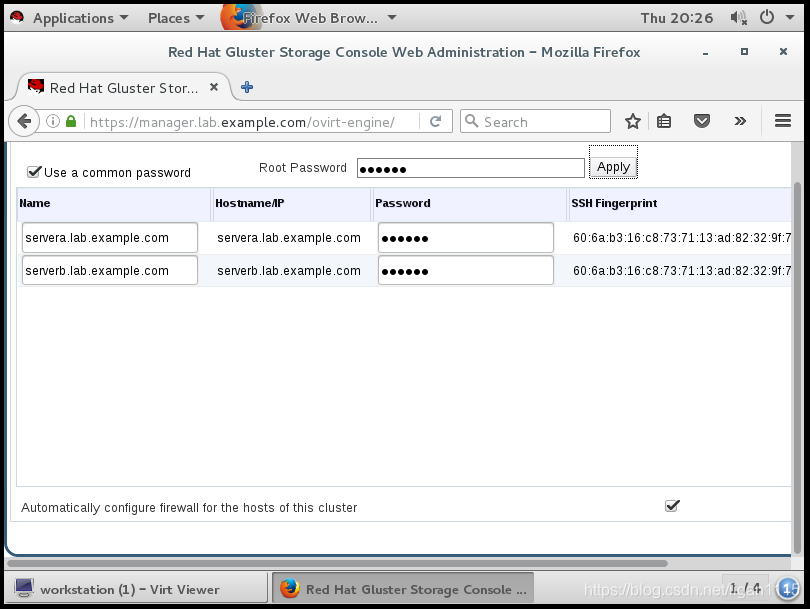The image size is (810, 609).
Task: Toggle automatically configure firewall checkbox
Action: click(672, 506)
